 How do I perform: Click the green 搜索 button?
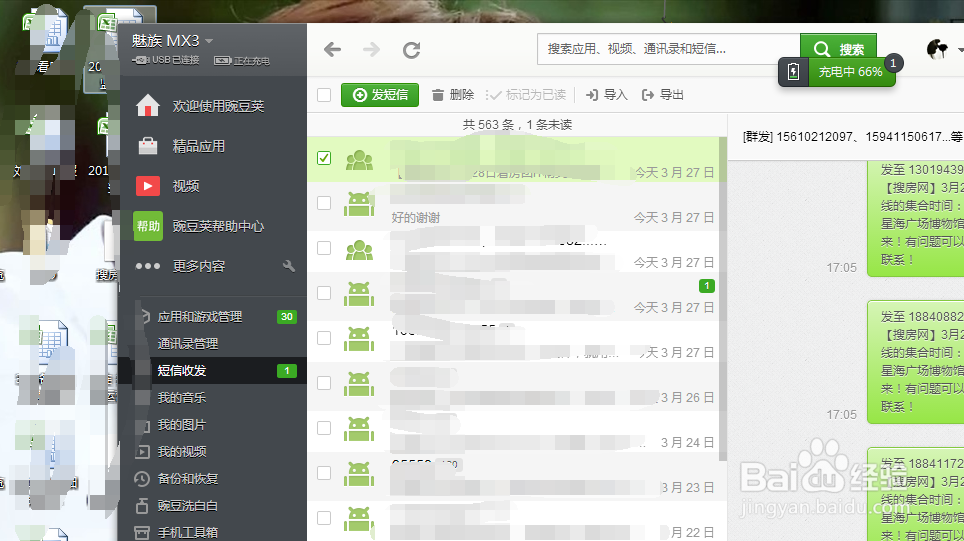pyautogui.click(x=838, y=49)
